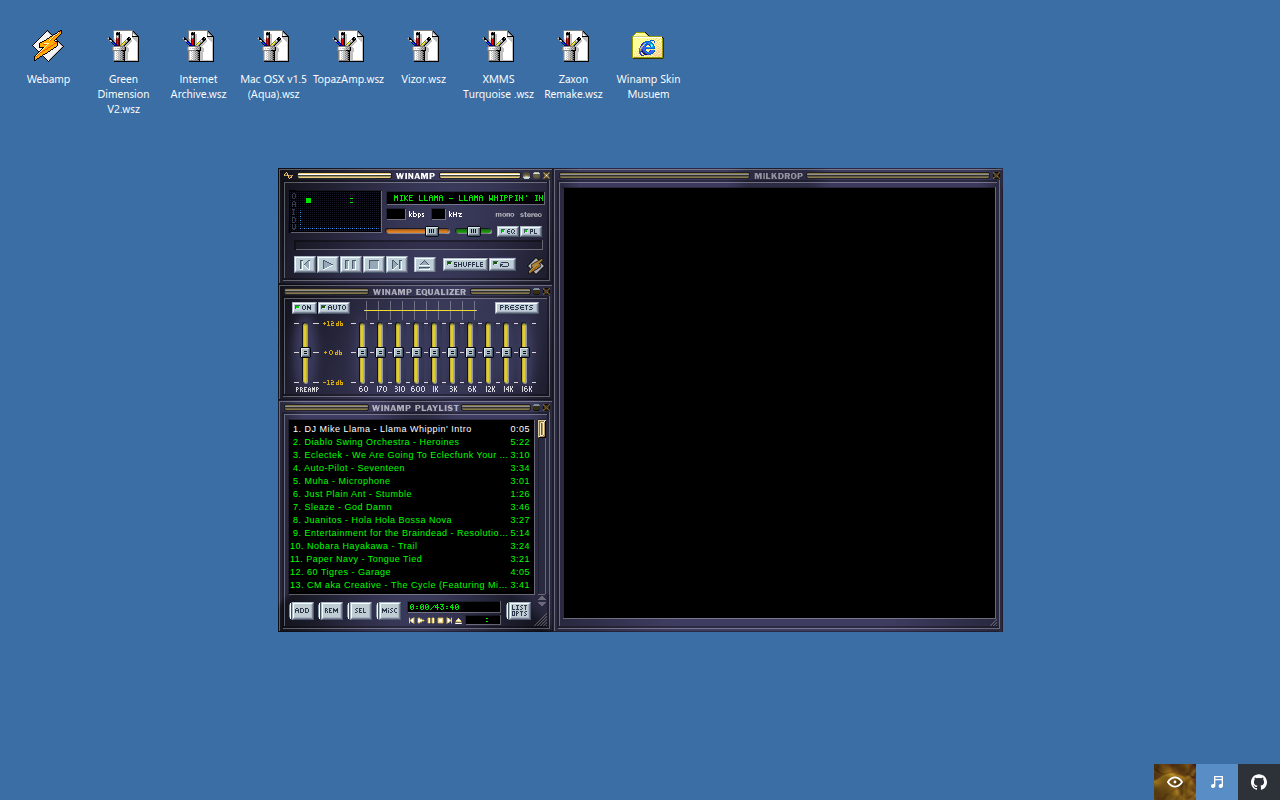The image size is (1280, 800).
Task: Select Just Plain Ant - Stumble track
Action: coord(411,494)
